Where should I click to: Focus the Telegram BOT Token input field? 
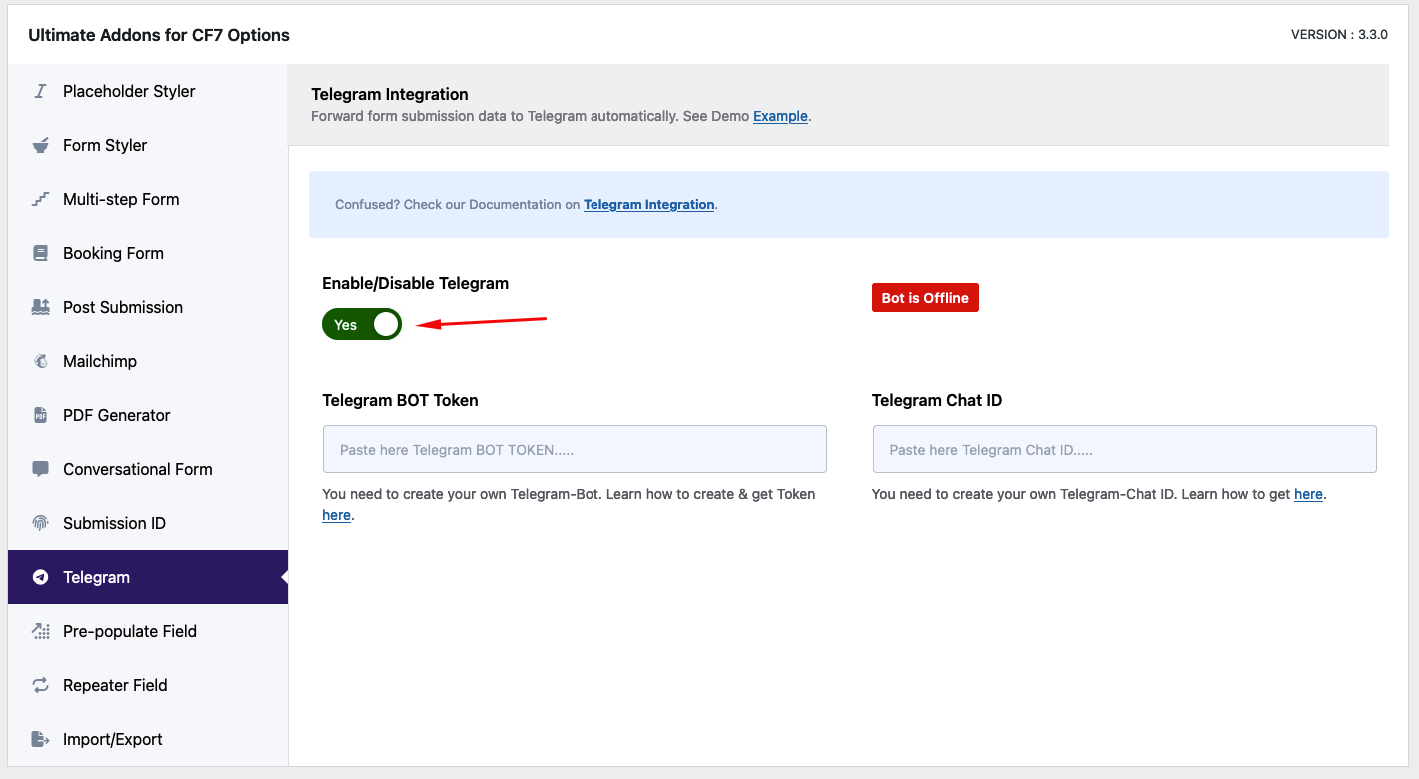574,449
